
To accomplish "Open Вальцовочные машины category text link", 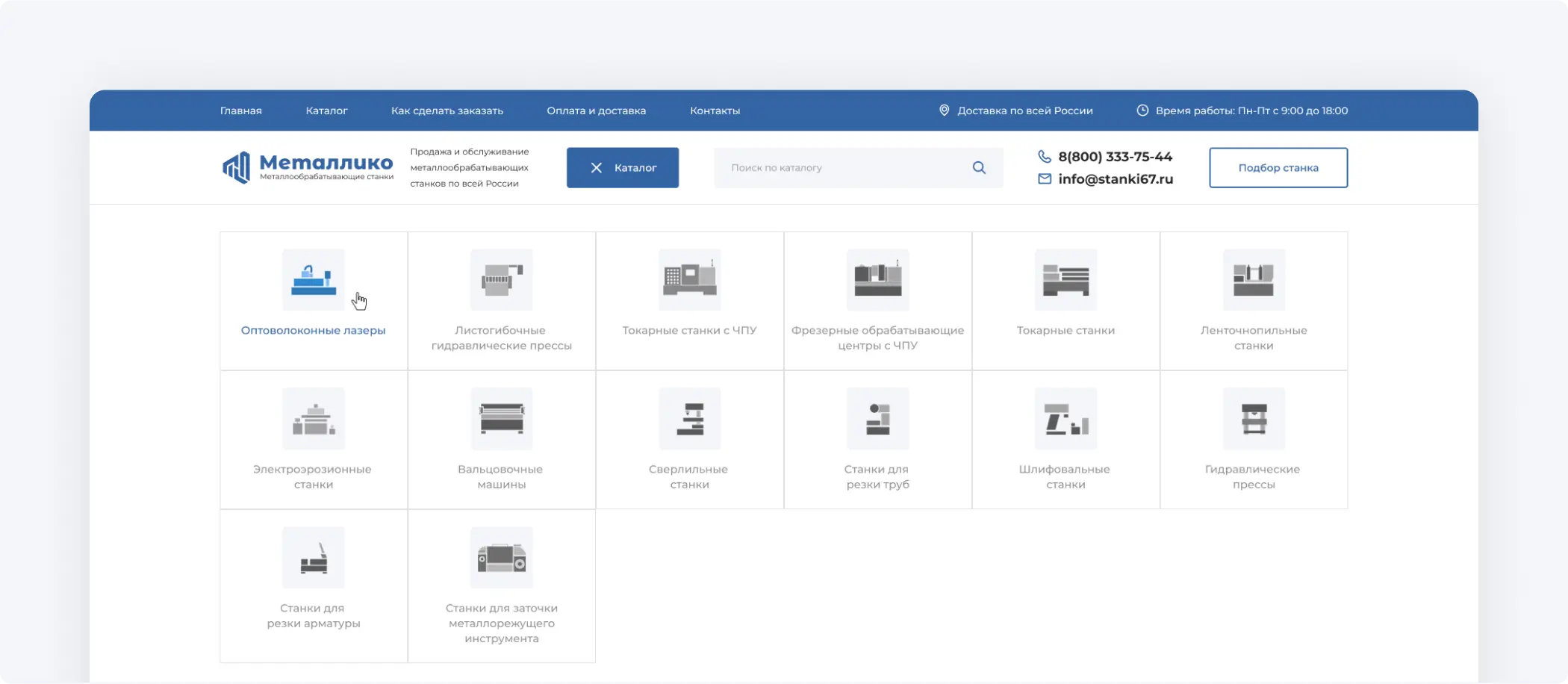I will click(x=501, y=476).
